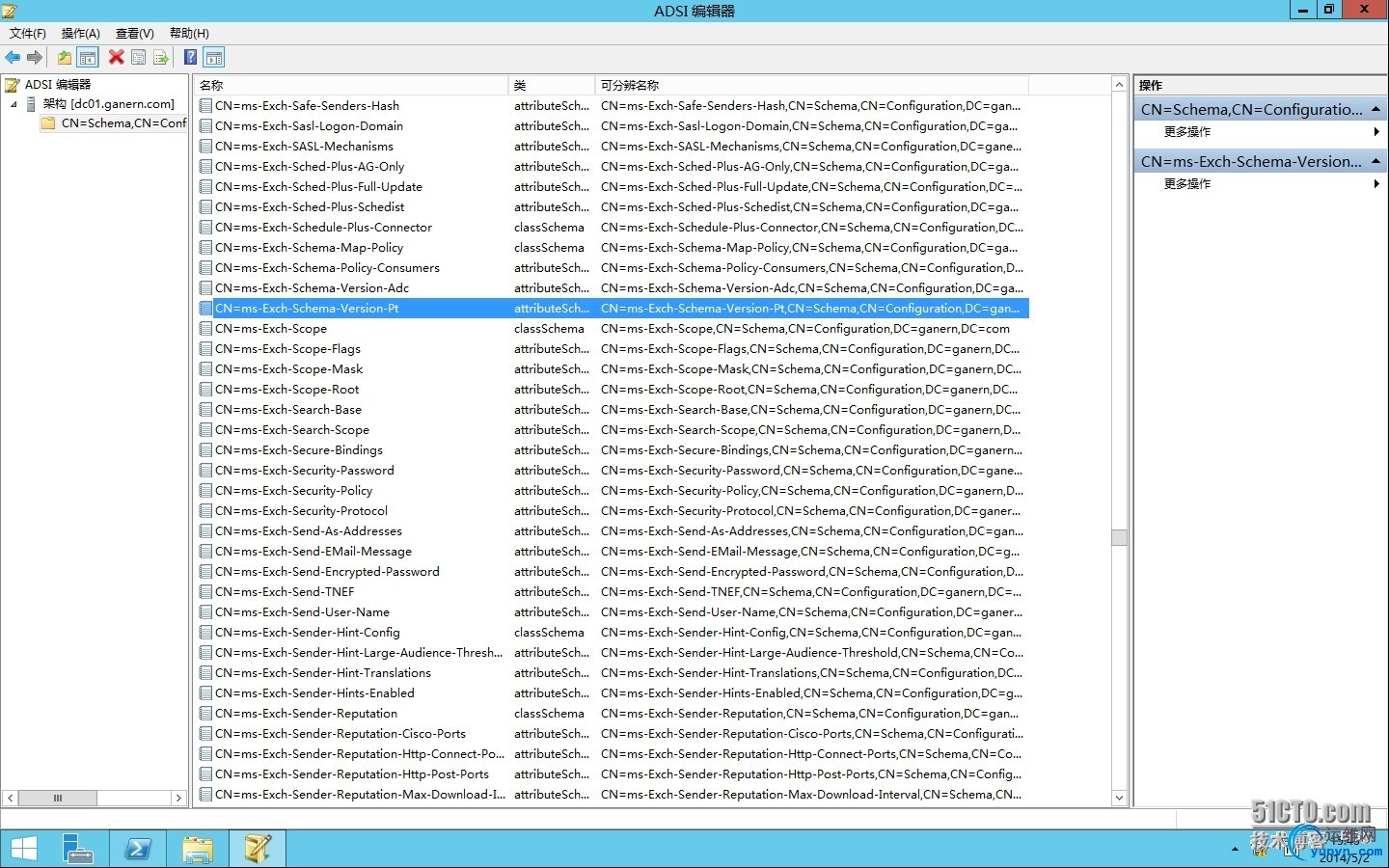Collapse the CN=Schema,CN=Configuratio... actions section
Image resolution: width=1389 pixels, height=868 pixels.
(x=1376, y=109)
